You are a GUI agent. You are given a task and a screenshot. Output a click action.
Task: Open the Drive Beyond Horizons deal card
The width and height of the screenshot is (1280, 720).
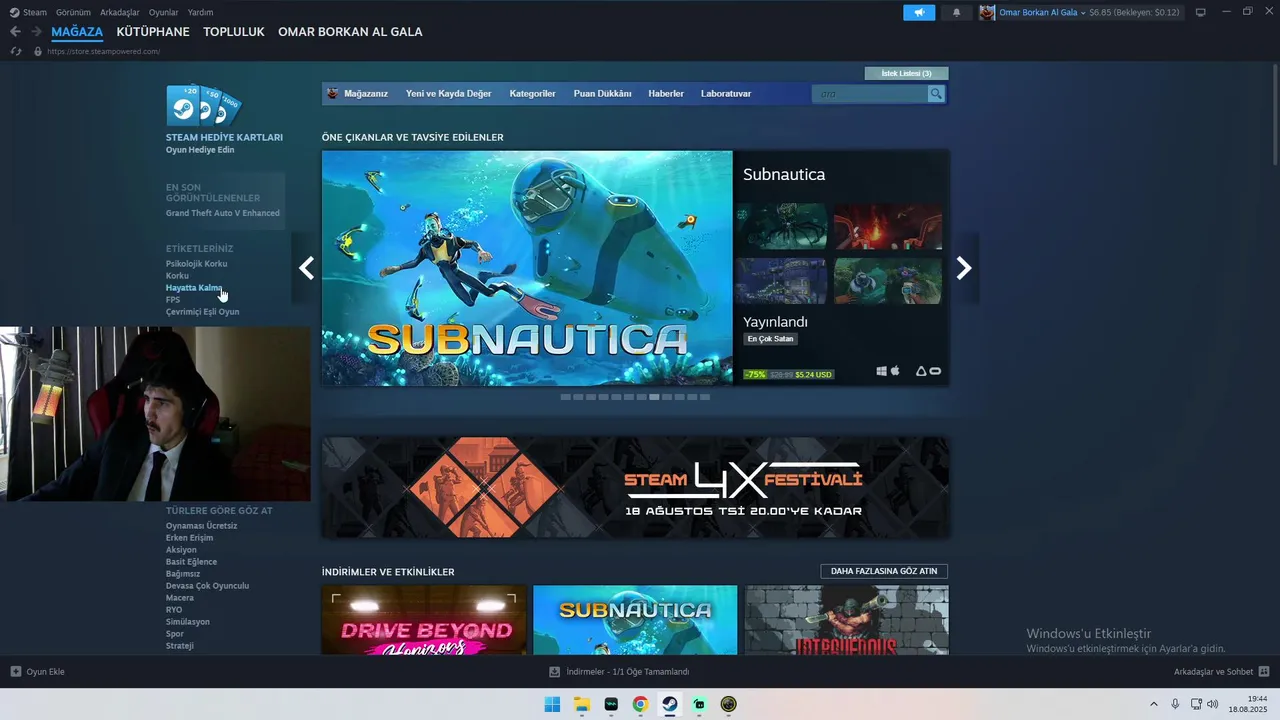tap(424, 620)
